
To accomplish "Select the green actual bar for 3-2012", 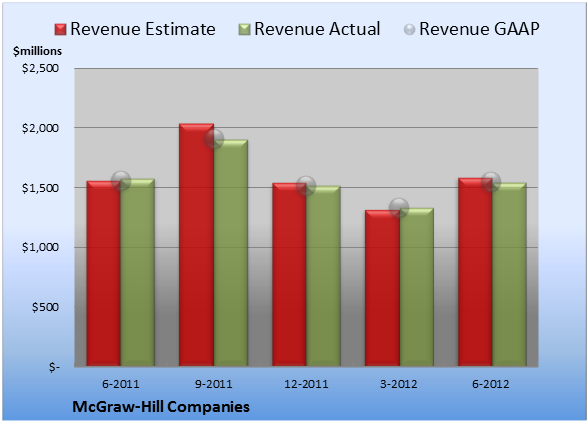I will pyautogui.click(x=416, y=287).
